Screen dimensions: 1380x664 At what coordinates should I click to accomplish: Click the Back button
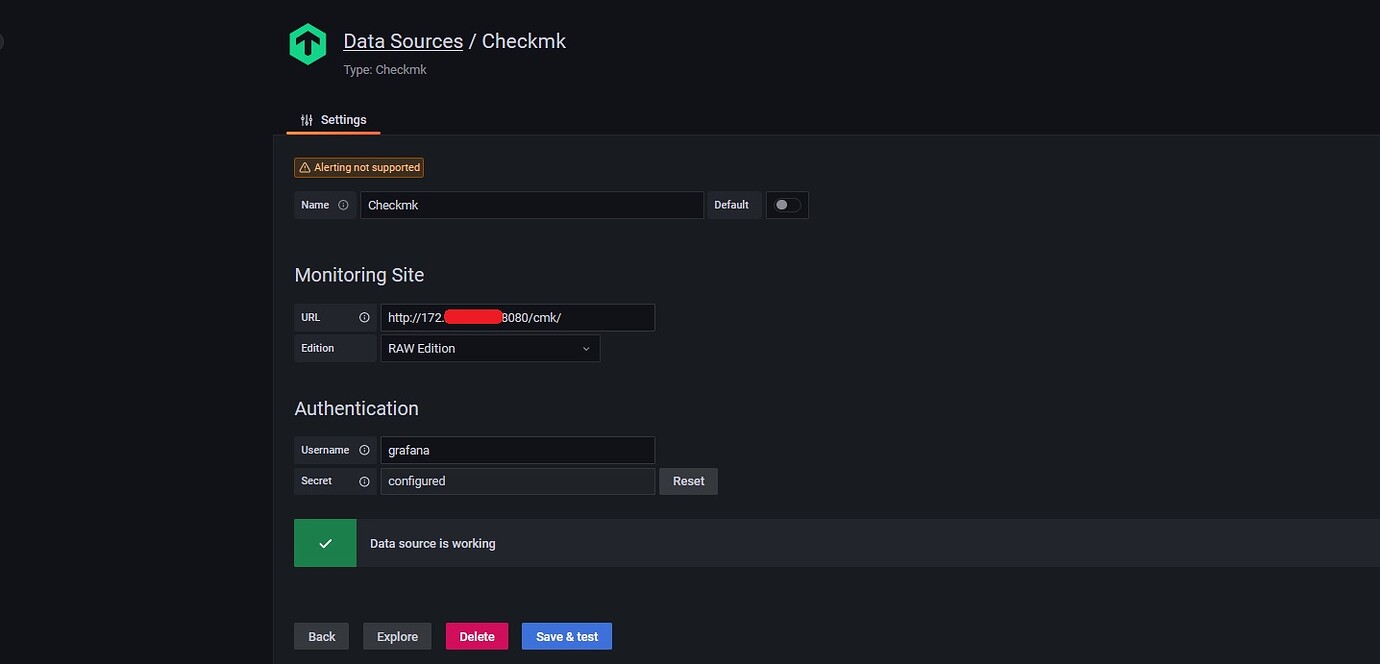321,636
